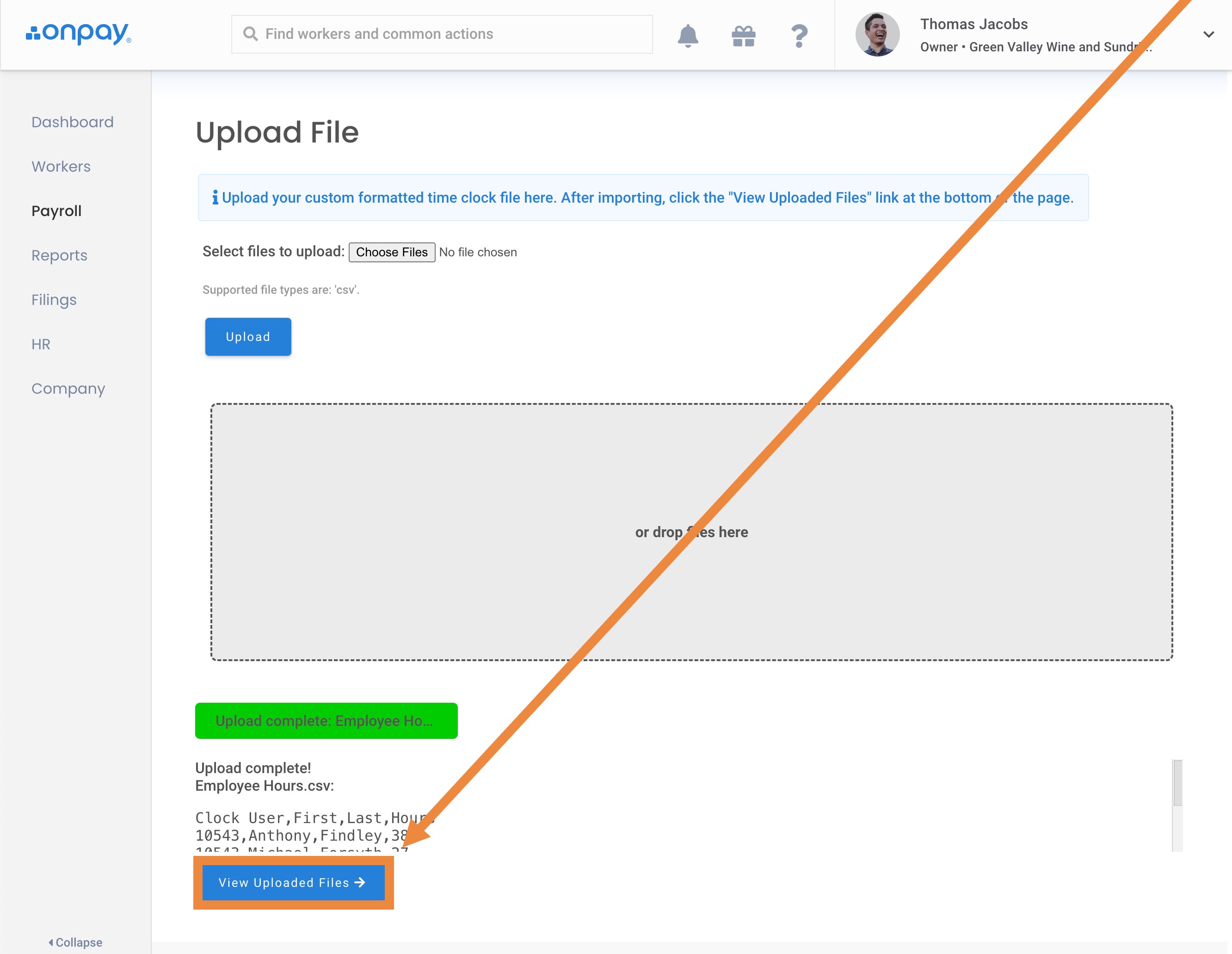Image resolution: width=1232 pixels, height=954 pixels.
Task: Open the HR menu item
Action: [41, 344]
